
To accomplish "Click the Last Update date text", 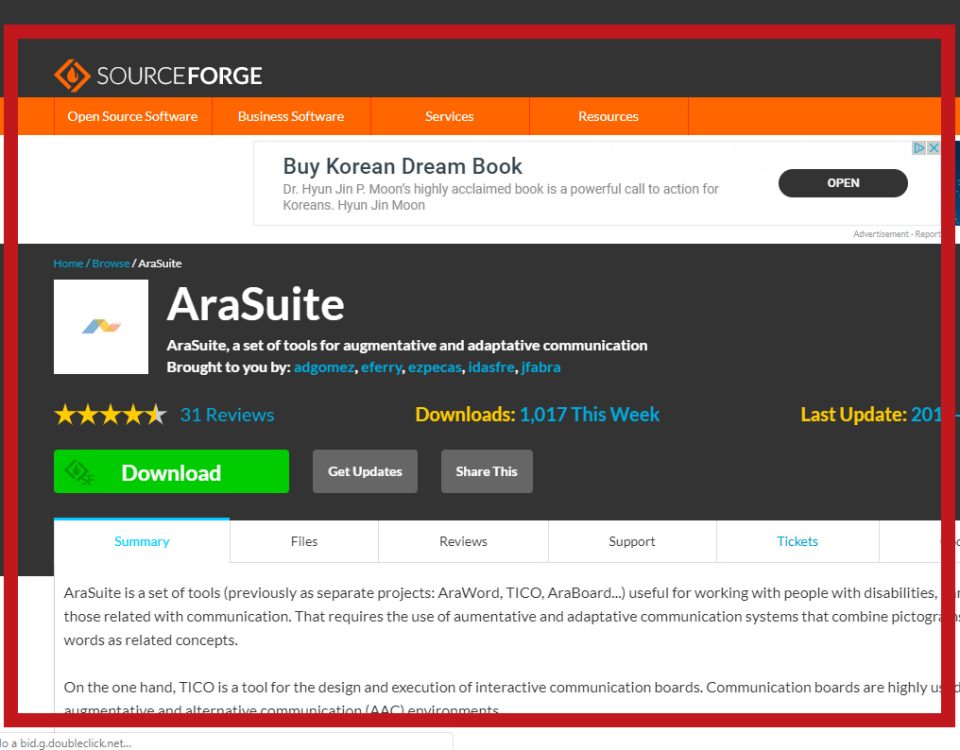I will pos(871,414).
